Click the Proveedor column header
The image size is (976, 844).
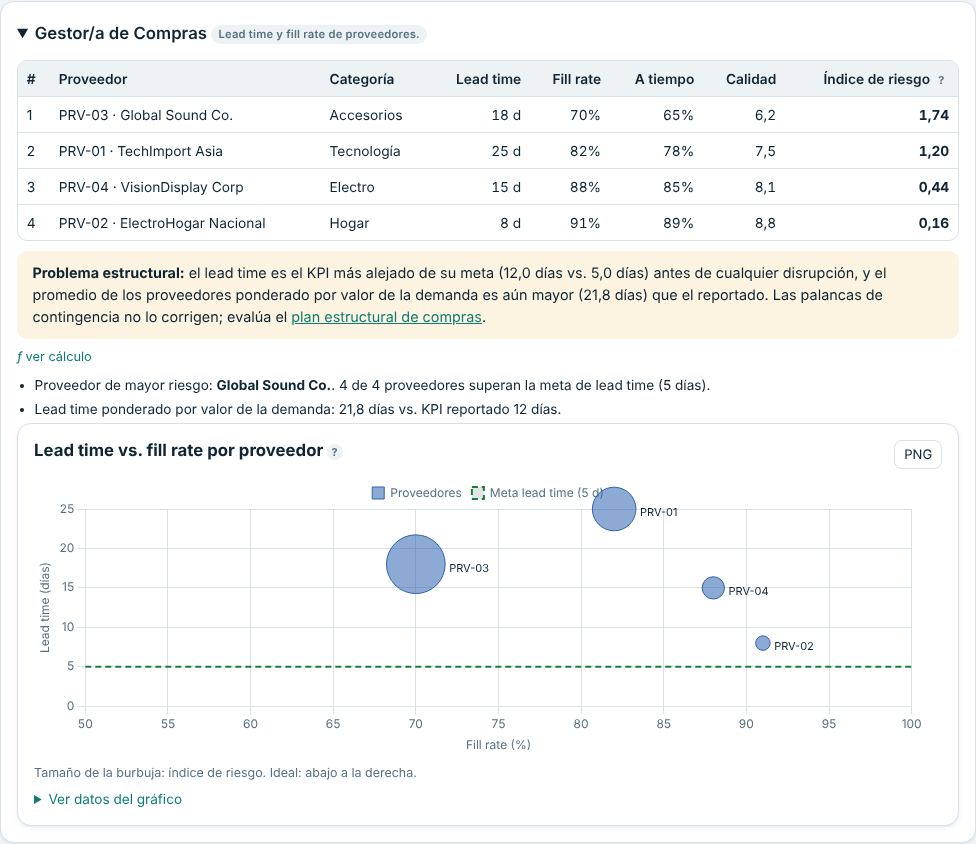click(x=93, y=79)
